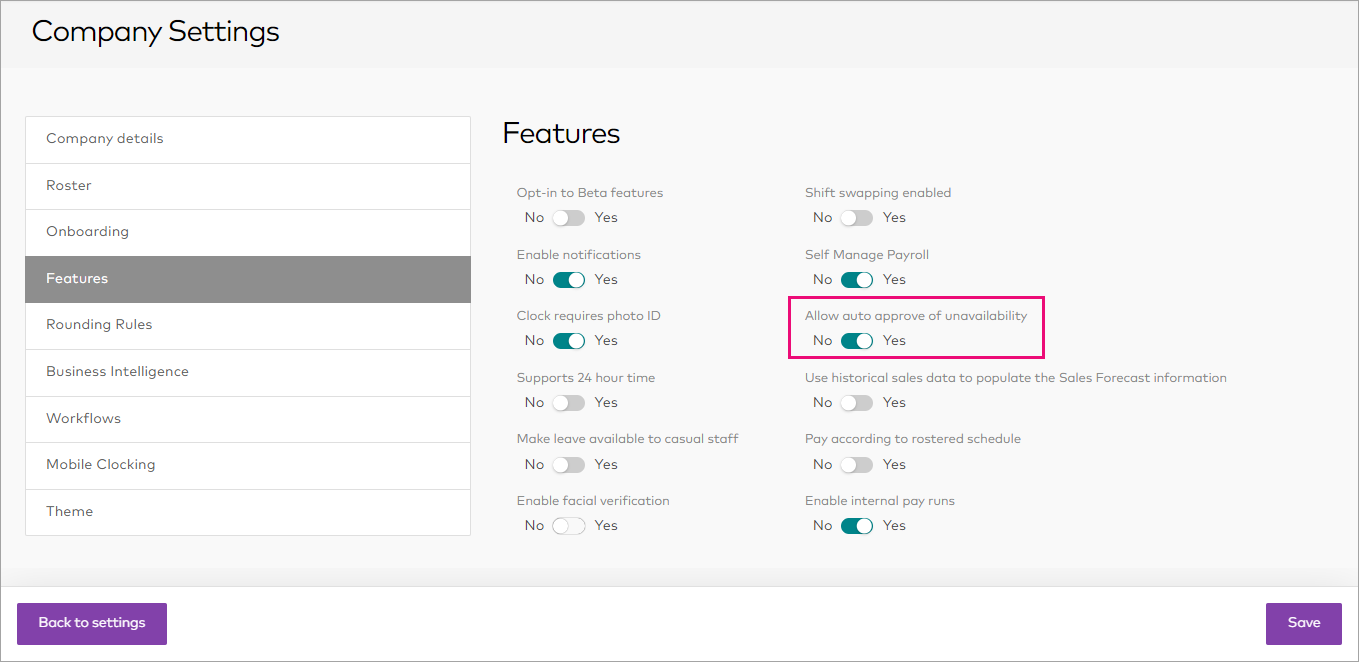The height and width of the screenshot is (662, 1359).
Task: Toggle Opt-in to Beta features switch
Action: (x=568, y=218)
